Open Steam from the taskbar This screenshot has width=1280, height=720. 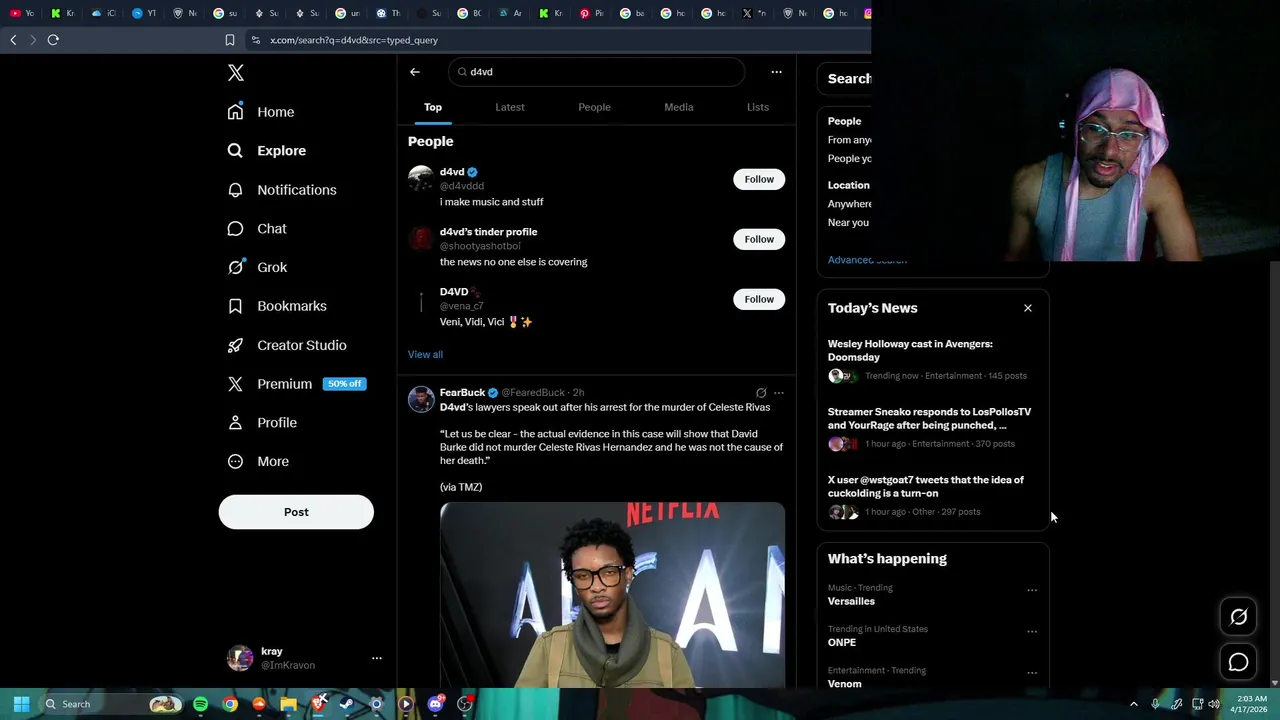[346, 704]
